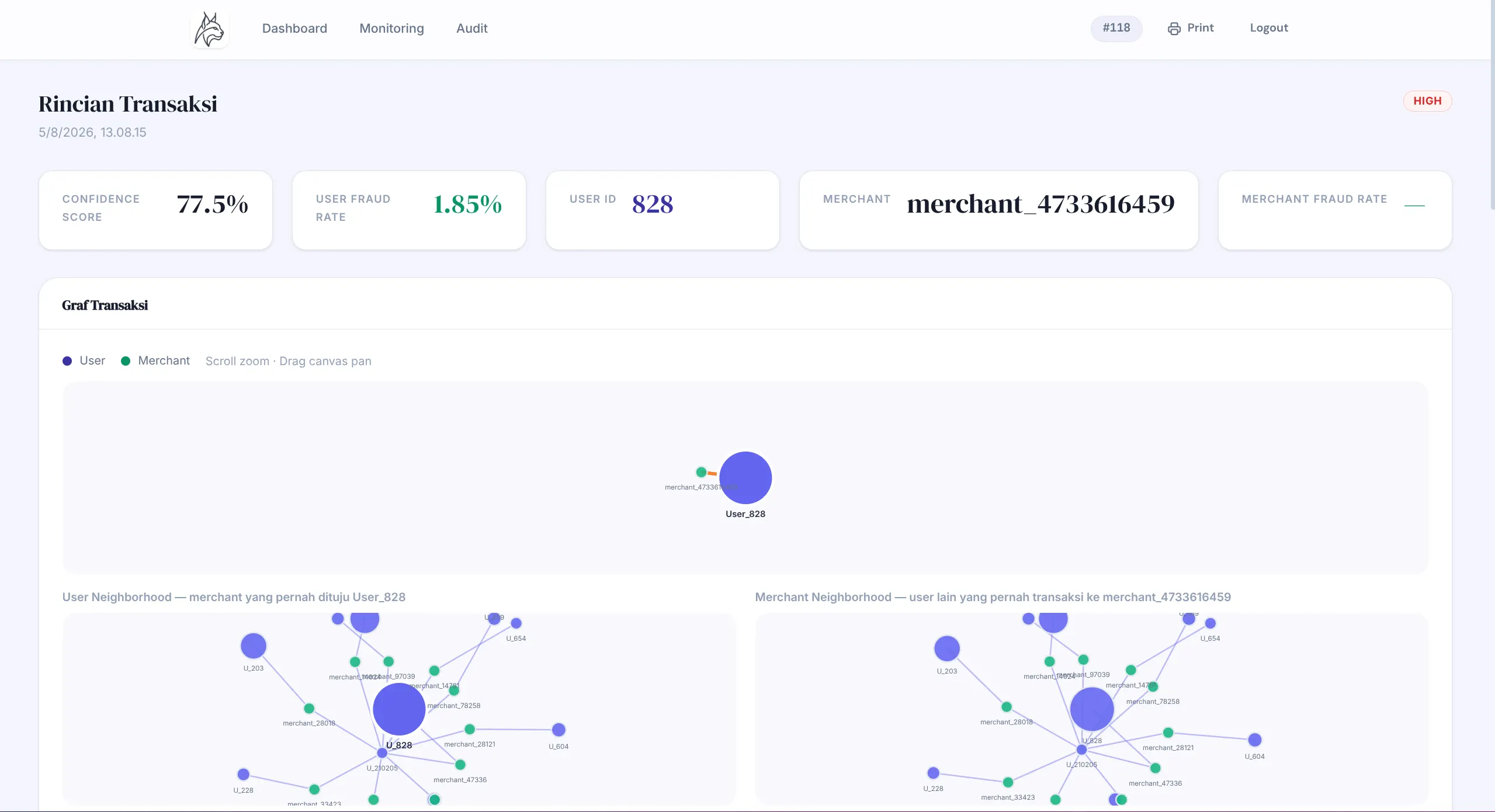Screen dimensions: 1495x812
Task: Click merchant_28121 node in User Neighborhood graph
Action: [x=469, y=729]
